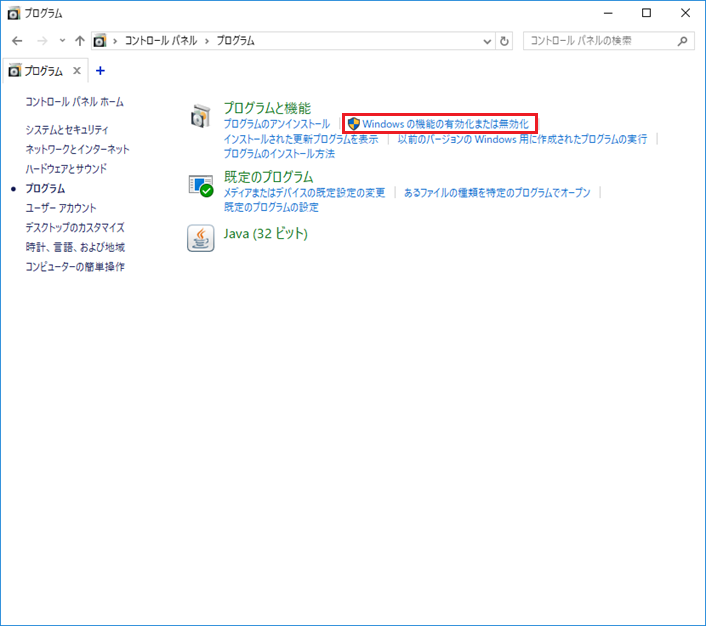Screen dimensions: 706x626
Task: Click the title bar program icon
Action: (14, 14)
